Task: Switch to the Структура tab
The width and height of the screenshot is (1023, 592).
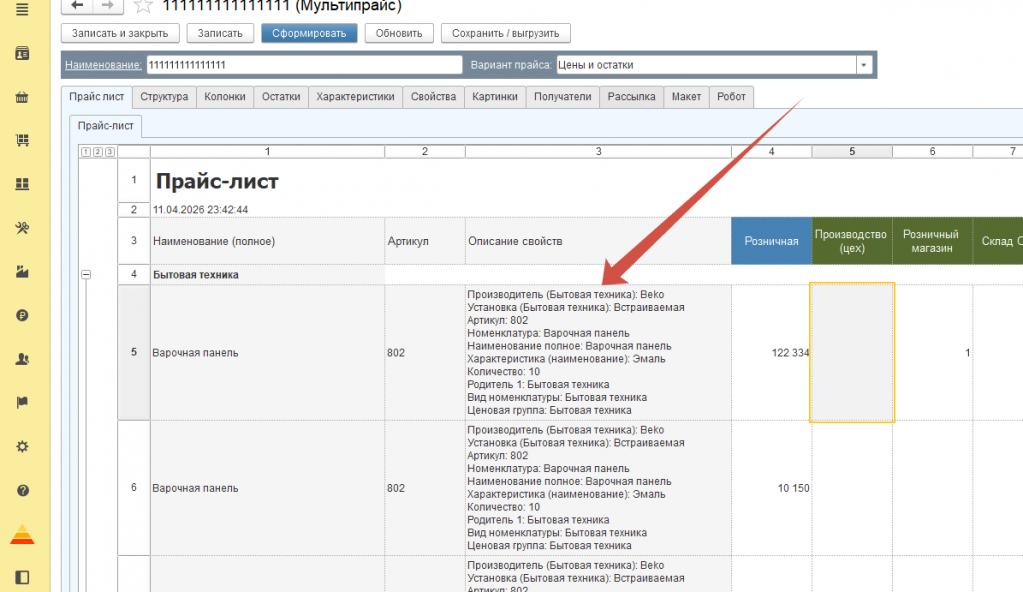Action: pos(164,97)
